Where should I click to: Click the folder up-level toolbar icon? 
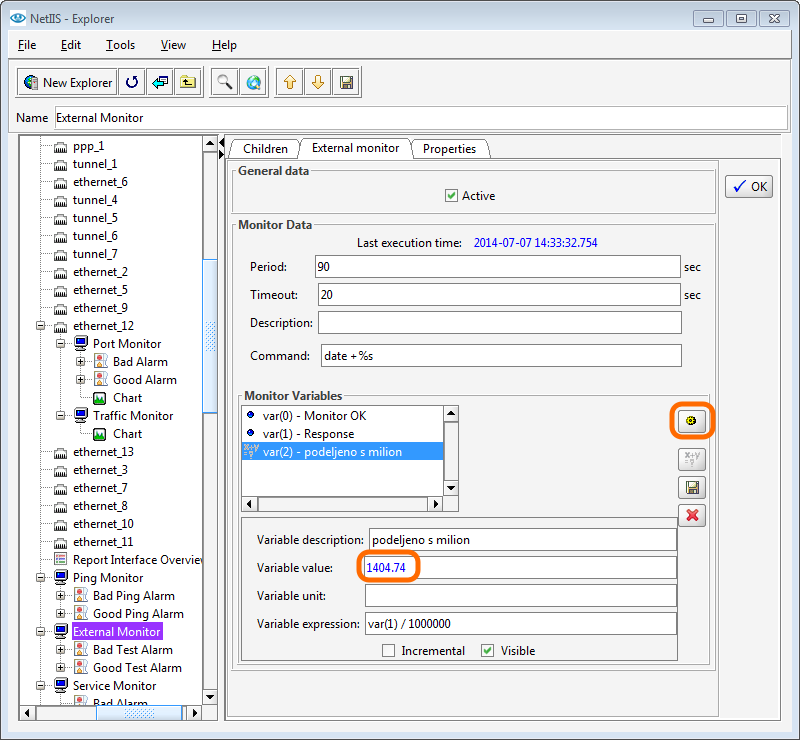coord(187,83)
